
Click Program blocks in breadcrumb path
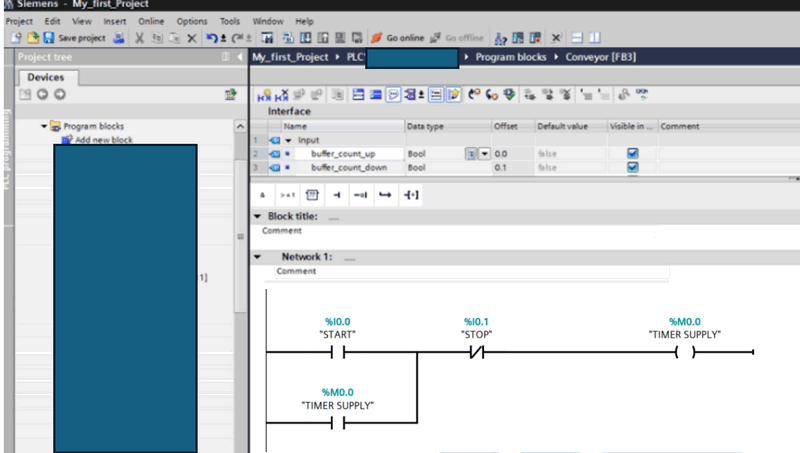pos(511,57)
